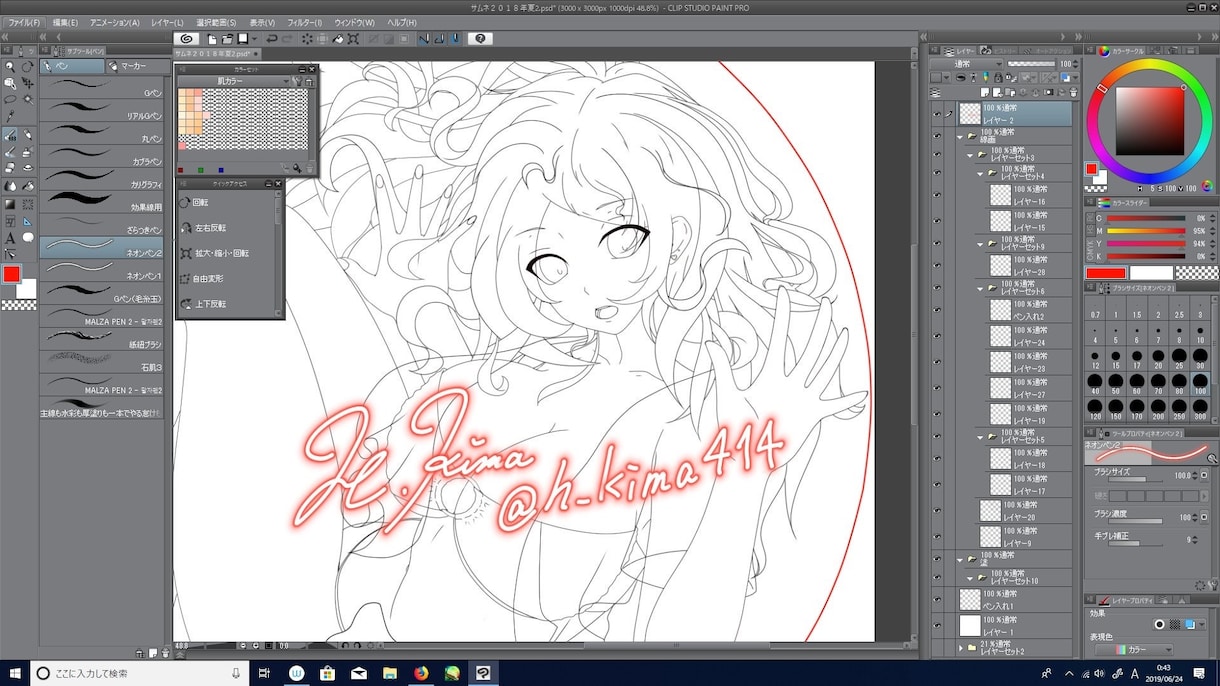Select the Gradient tool
Image resolution: width=1220 pixels, height=686 pixels.
tap(10, 204)
